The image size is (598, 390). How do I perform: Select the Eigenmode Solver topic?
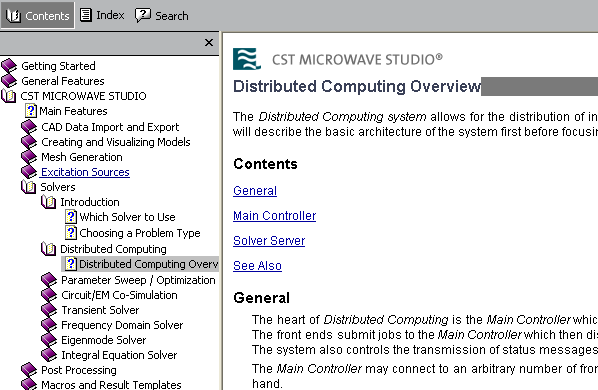(104, 340)
